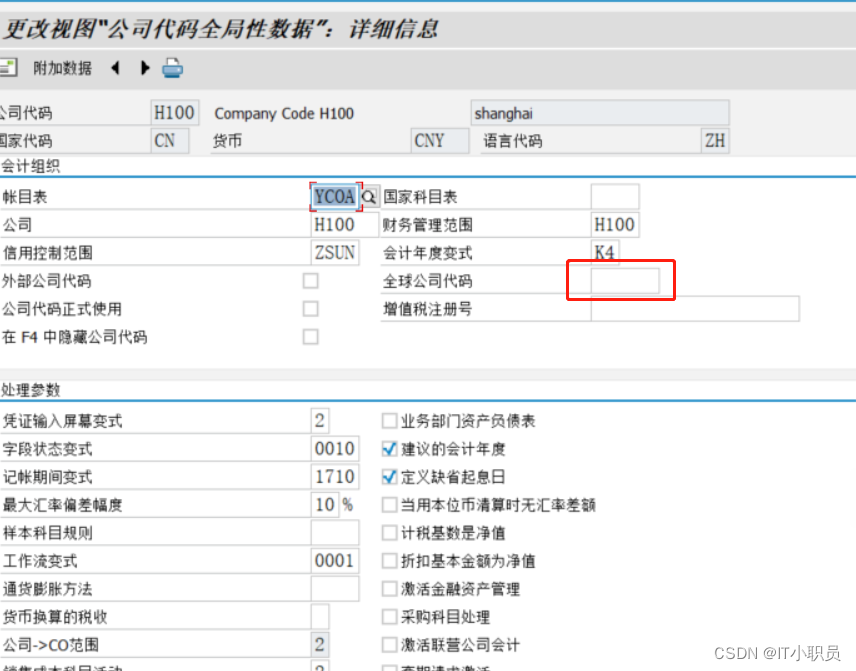The image size is (856, 671).
Task: Enable 激活联营公司会计 checkbox
Action: coord(389,644)
